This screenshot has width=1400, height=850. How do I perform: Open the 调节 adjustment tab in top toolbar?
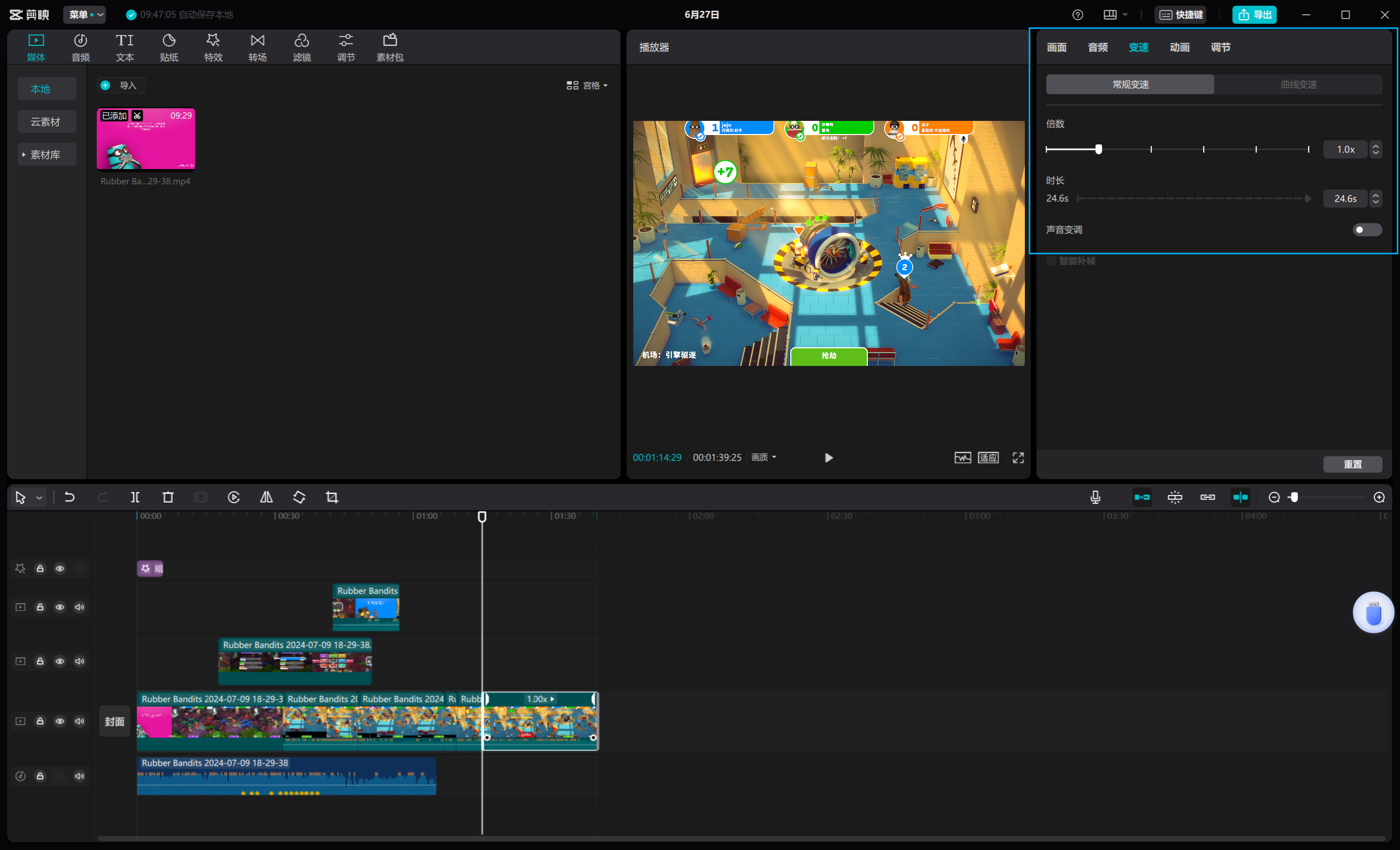[346, 48]
